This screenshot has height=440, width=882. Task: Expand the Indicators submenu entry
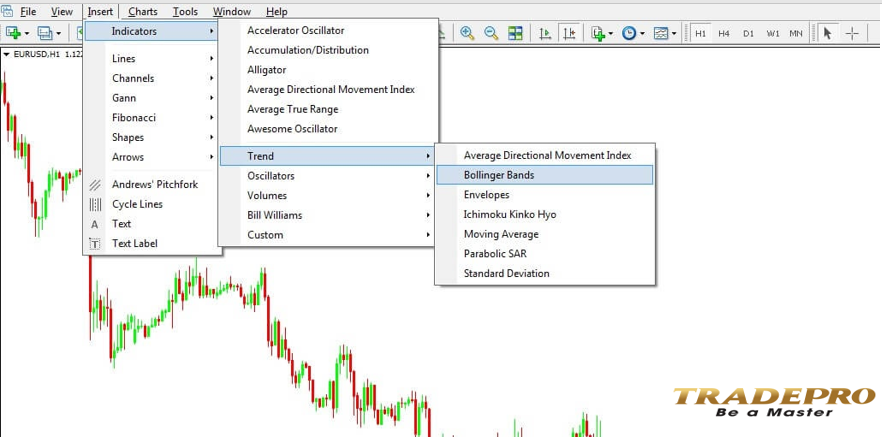(x=151, y=32)
